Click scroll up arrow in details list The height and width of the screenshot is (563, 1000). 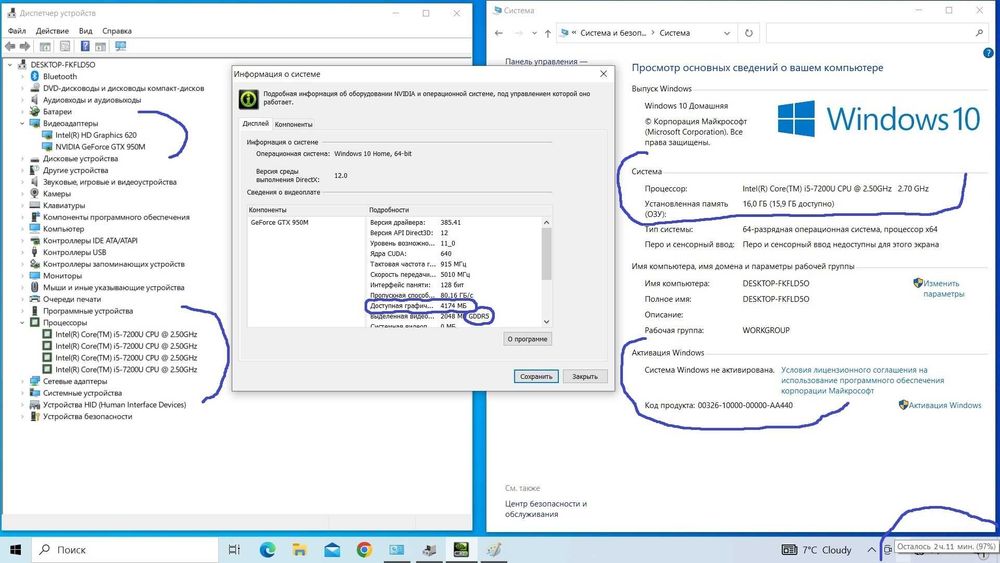547,222
